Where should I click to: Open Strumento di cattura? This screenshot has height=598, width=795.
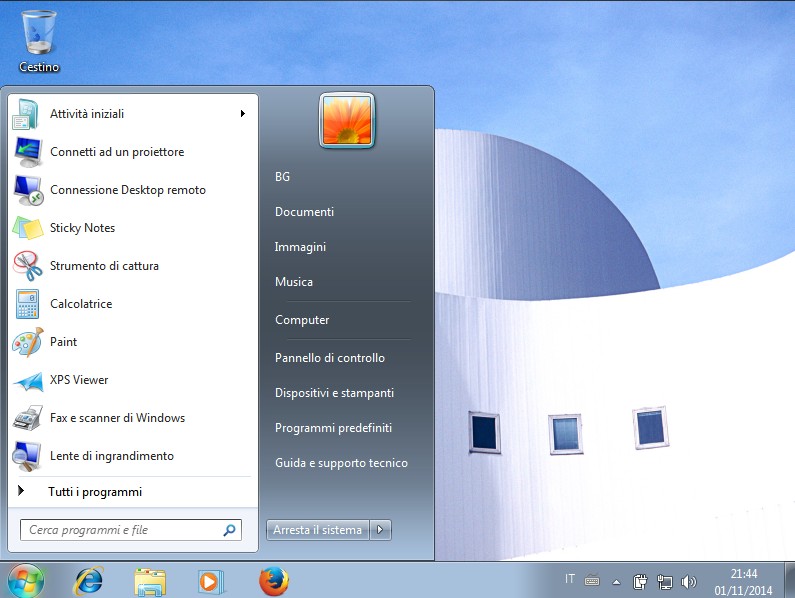pos(133,266)
